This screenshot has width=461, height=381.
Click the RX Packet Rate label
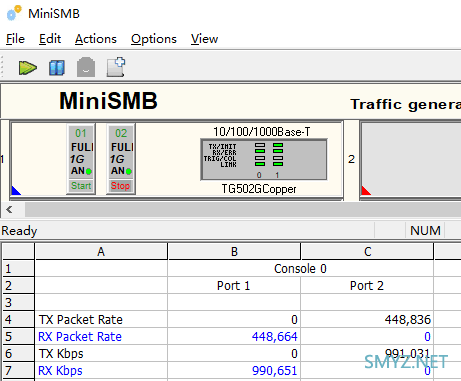pyautogui.click(x=80, y=337)
